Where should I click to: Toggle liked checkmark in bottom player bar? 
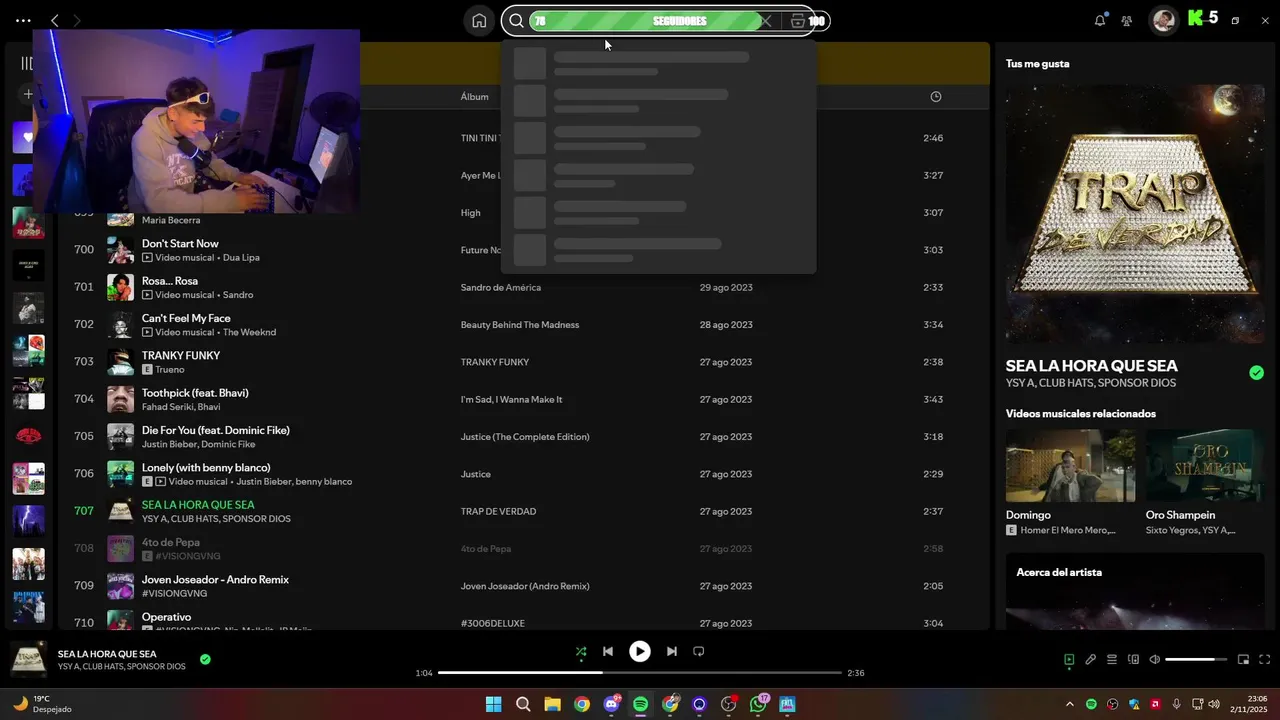(205, 659)
